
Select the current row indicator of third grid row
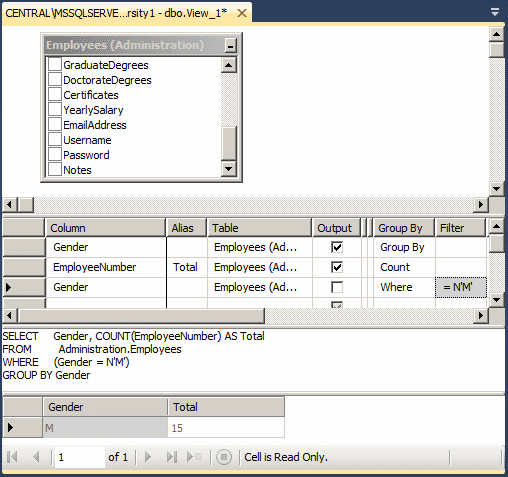click(24, 287)
